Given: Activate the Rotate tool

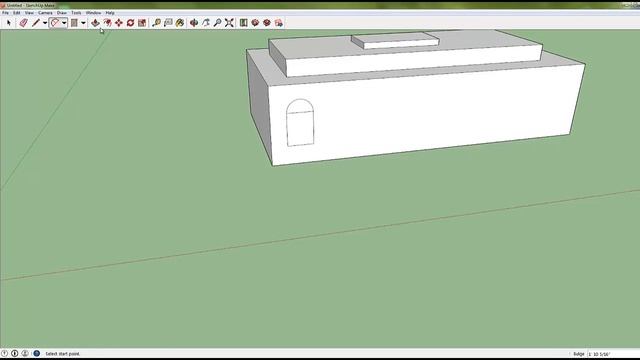Looking at the screenshot, I should point(131,23).
